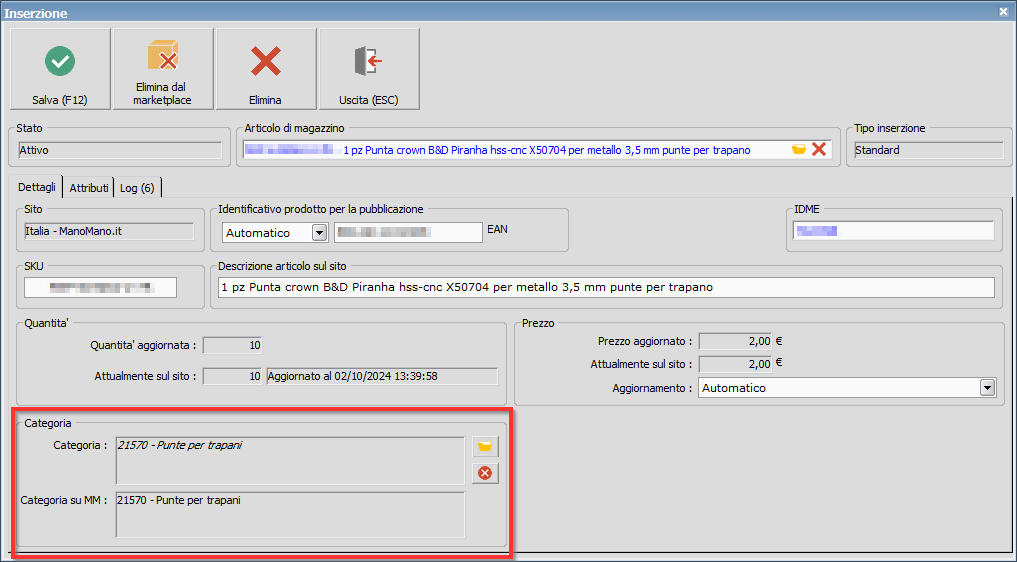This screenshot has width=1017, height=562.
Task: Click the Quantita' aggiornata value field
Action: click(233, 345)
